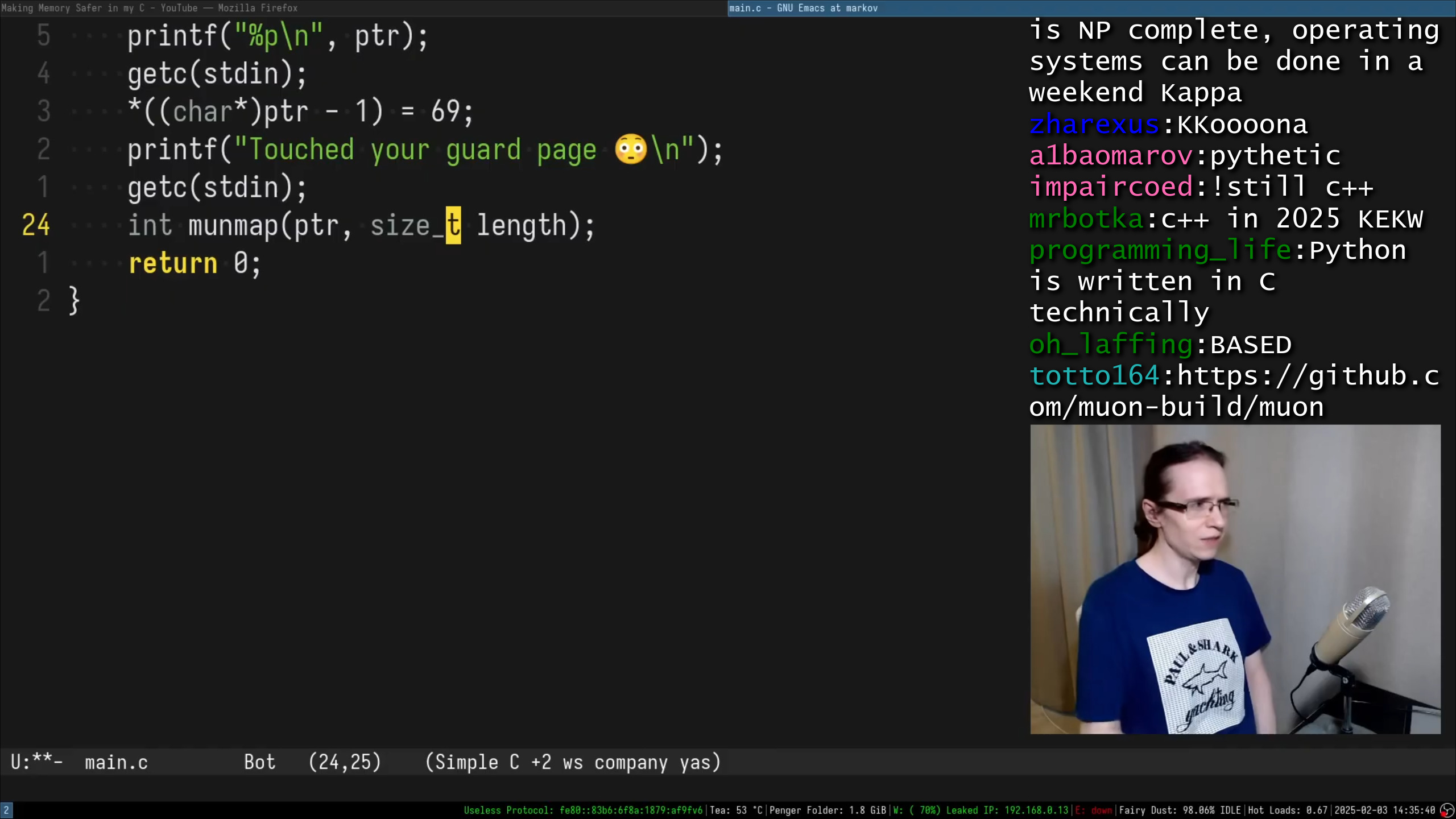
Task: Click the date and time clock in status bar
Action: point(1384,810)
